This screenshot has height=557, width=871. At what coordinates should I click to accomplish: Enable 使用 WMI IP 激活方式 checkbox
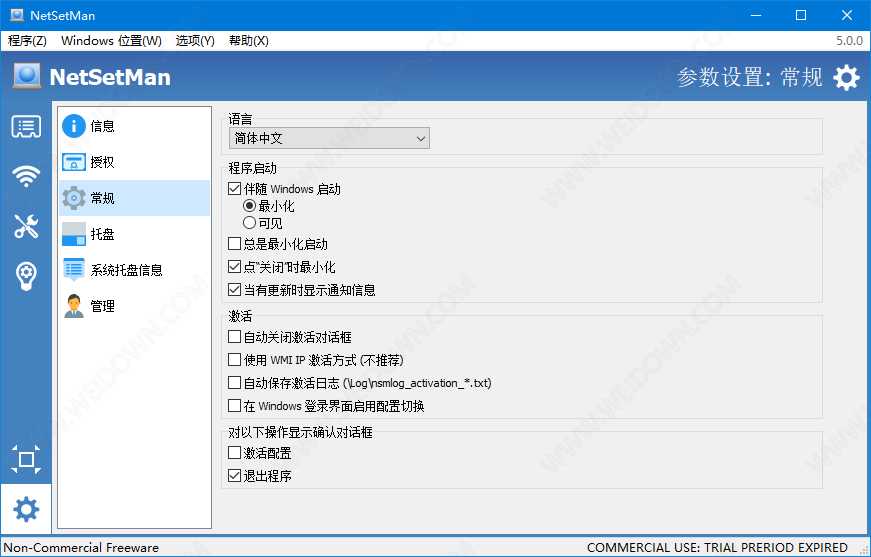(x=234, y=360)
